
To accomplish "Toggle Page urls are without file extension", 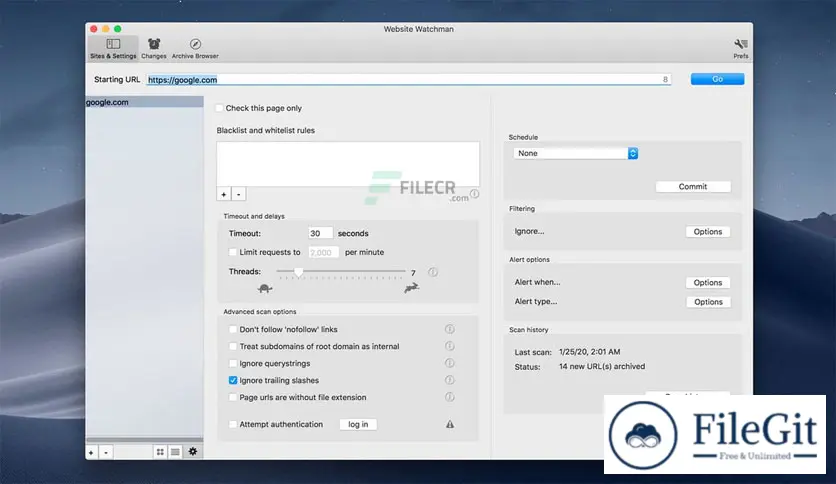I will (232, 398).
